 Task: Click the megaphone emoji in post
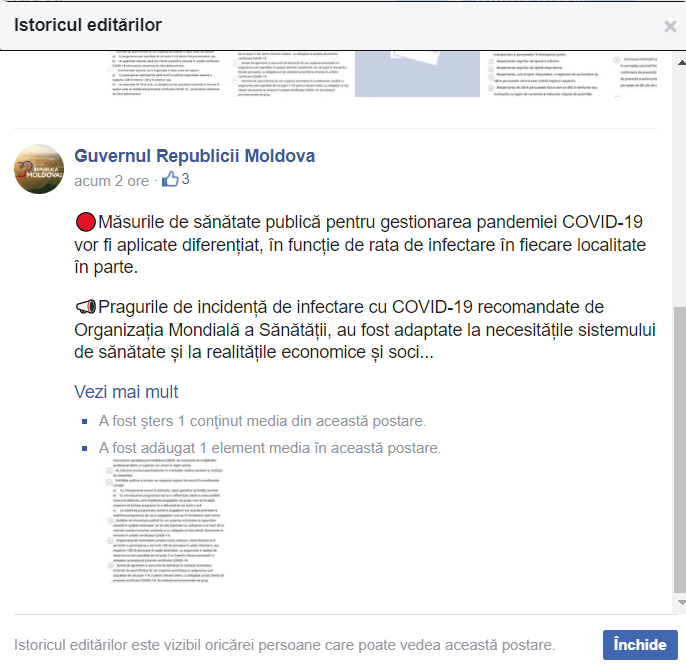pyautogui.click(x=85, y=307)
